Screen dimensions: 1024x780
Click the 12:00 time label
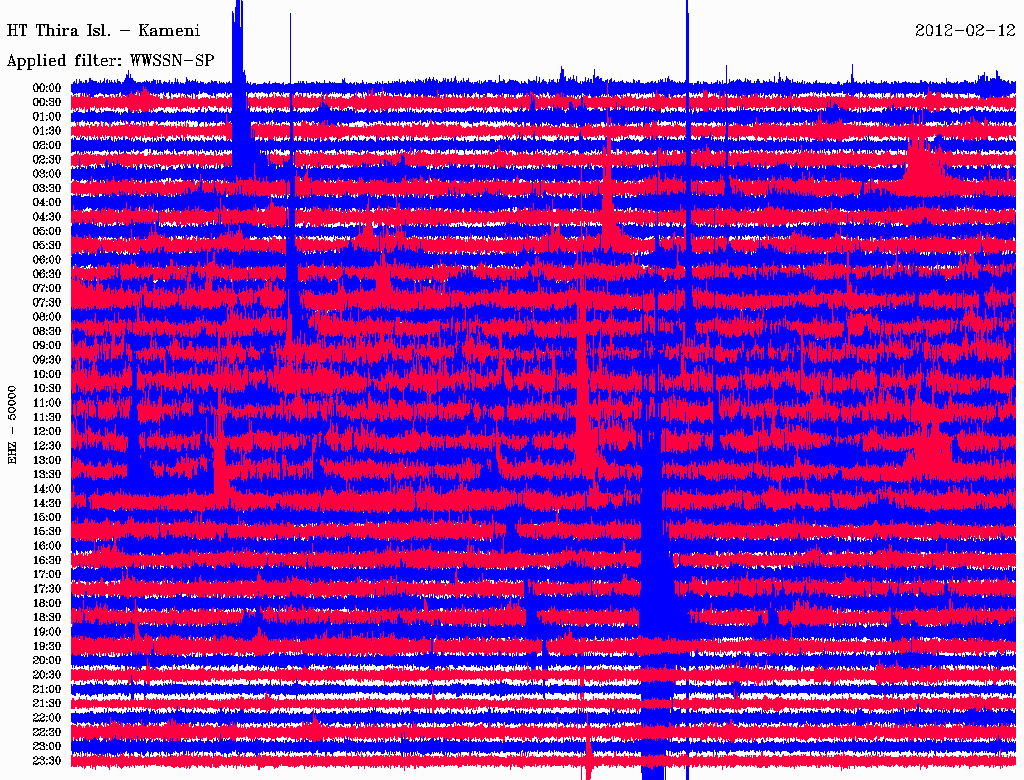click(x=47, y=432)
